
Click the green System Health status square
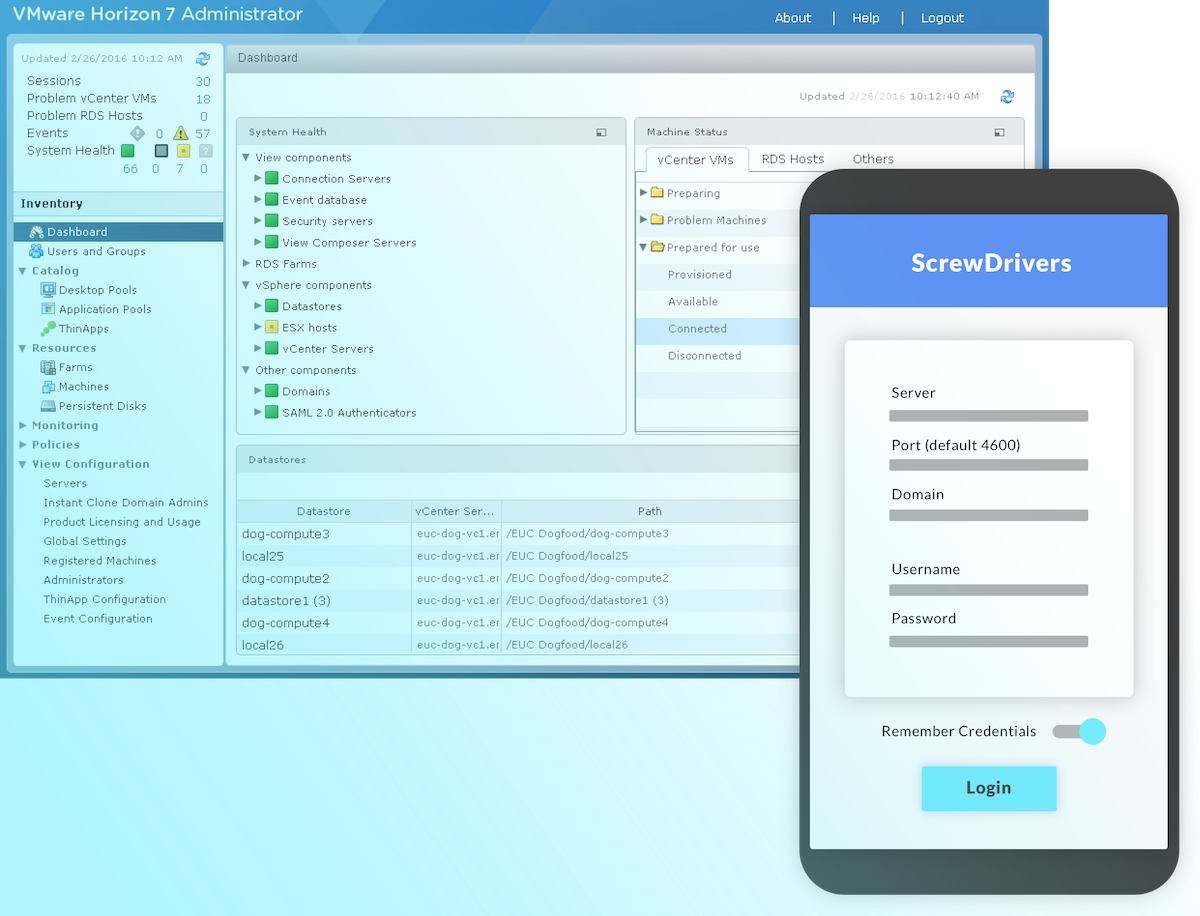tap(127, 151)
